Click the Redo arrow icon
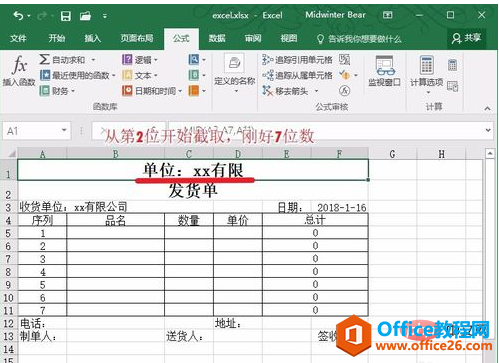The image size is (499, 363). pyautogui.click(x=42, y=15)
